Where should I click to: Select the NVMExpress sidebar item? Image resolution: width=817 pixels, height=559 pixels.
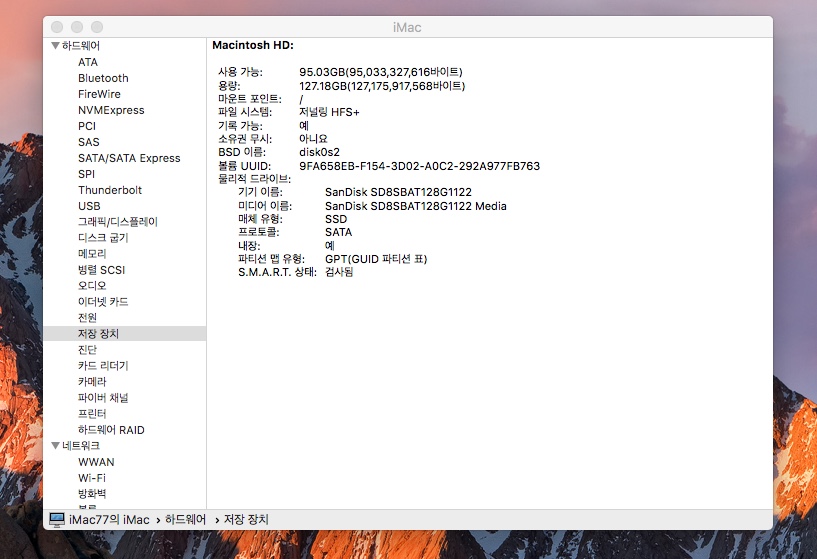tap(111, 110)
